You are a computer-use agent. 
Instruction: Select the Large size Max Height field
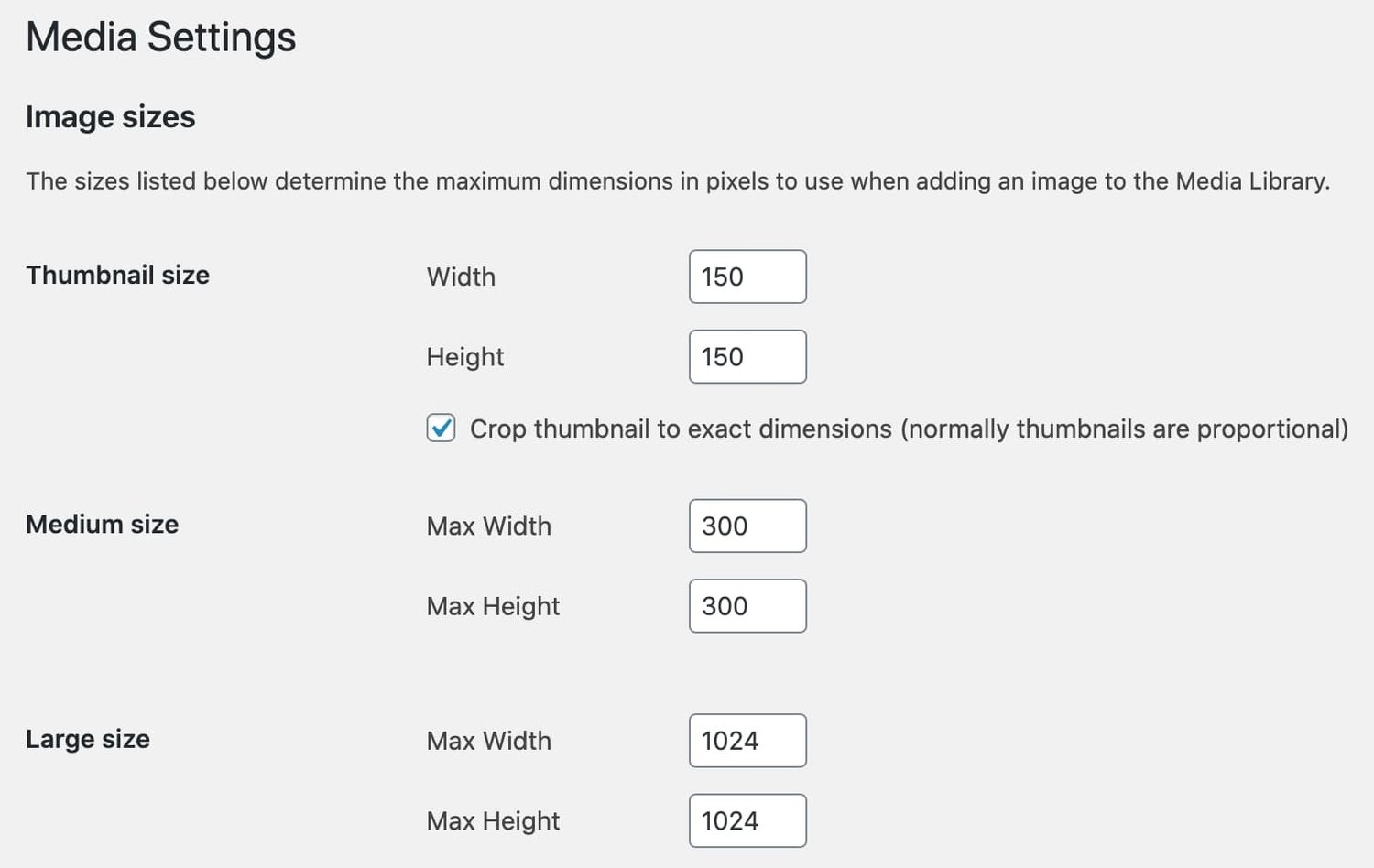point(747,821)
